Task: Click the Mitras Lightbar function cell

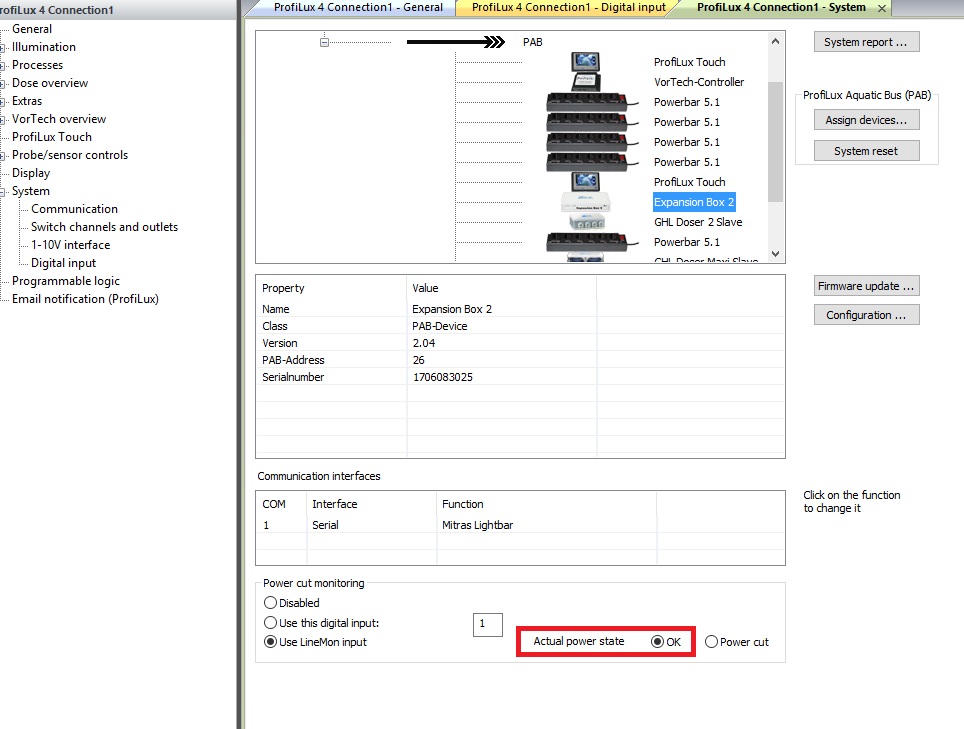Action: click(x=477, y=525)
